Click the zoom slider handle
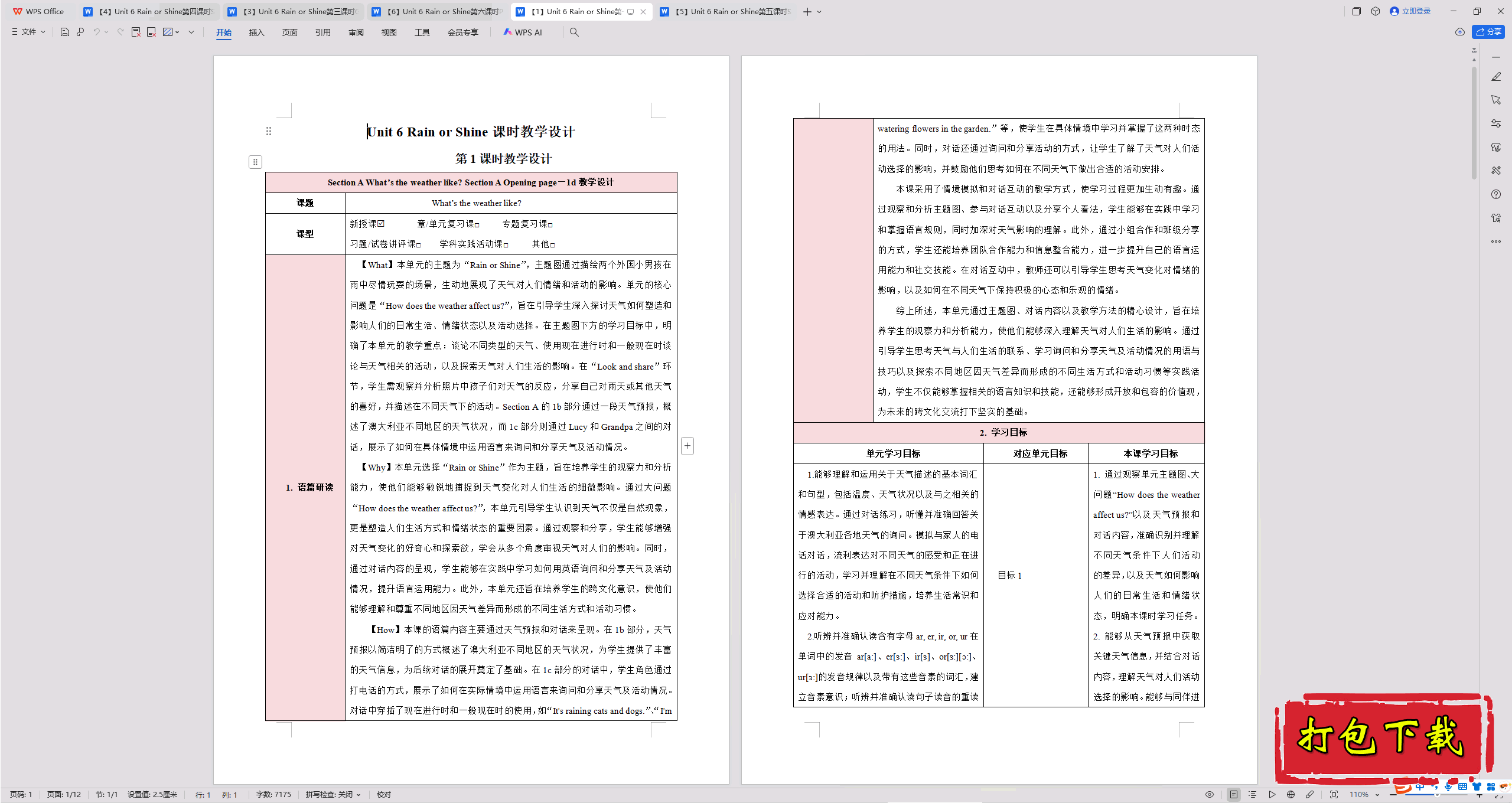This screenshot has height=803, width=1512. pos(1438,795)
